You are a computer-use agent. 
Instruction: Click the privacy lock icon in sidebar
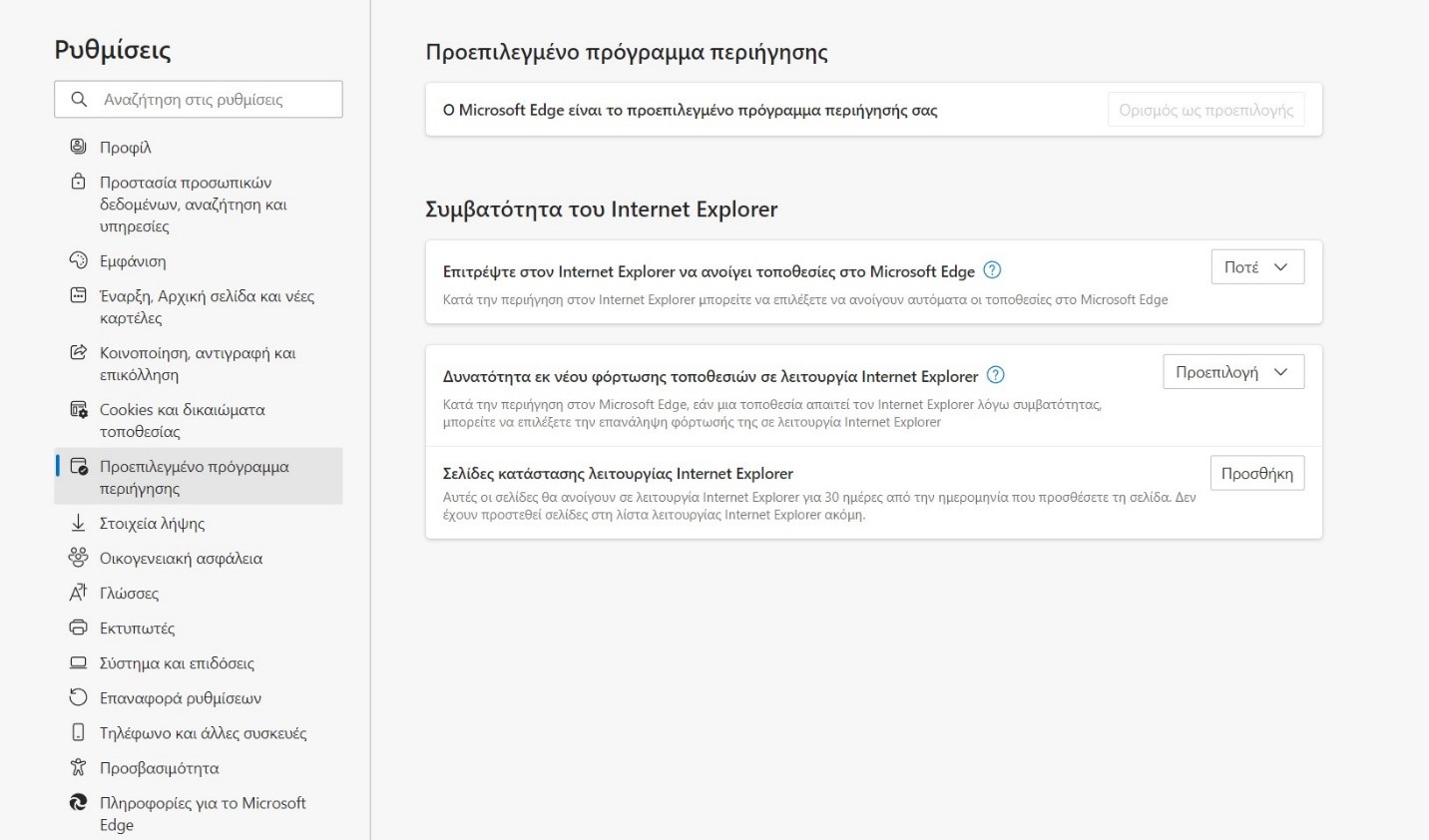pos(78,182)
